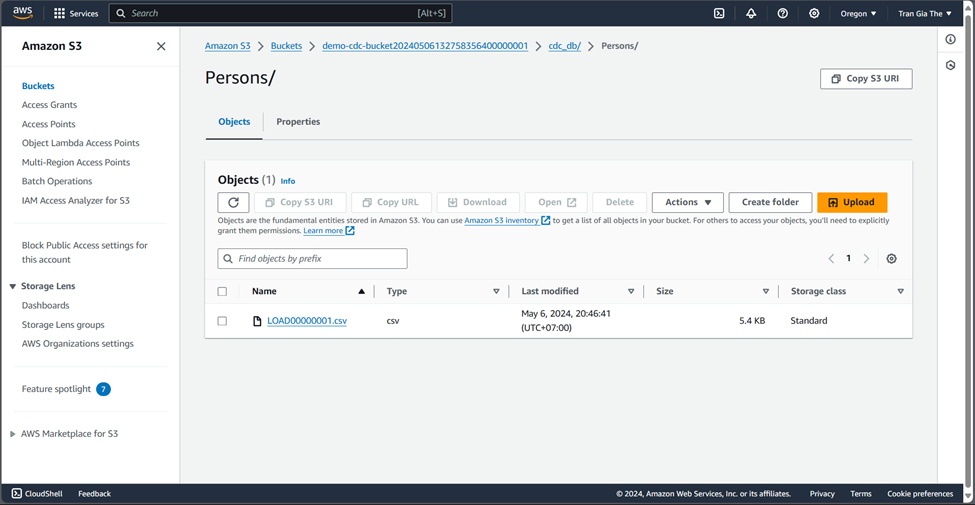Click the file icon beside LOAD00000001.csv
975x505 pixels.
[x=257, y=321]
